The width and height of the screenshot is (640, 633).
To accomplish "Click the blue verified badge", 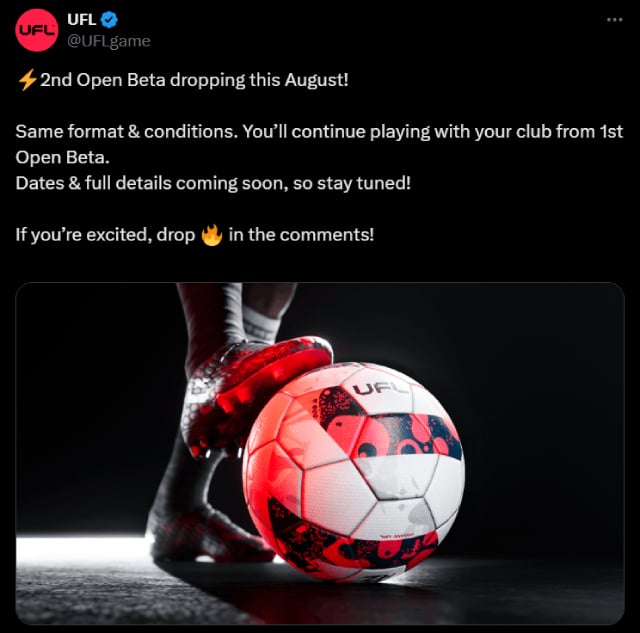I will [x=109, y=20].
